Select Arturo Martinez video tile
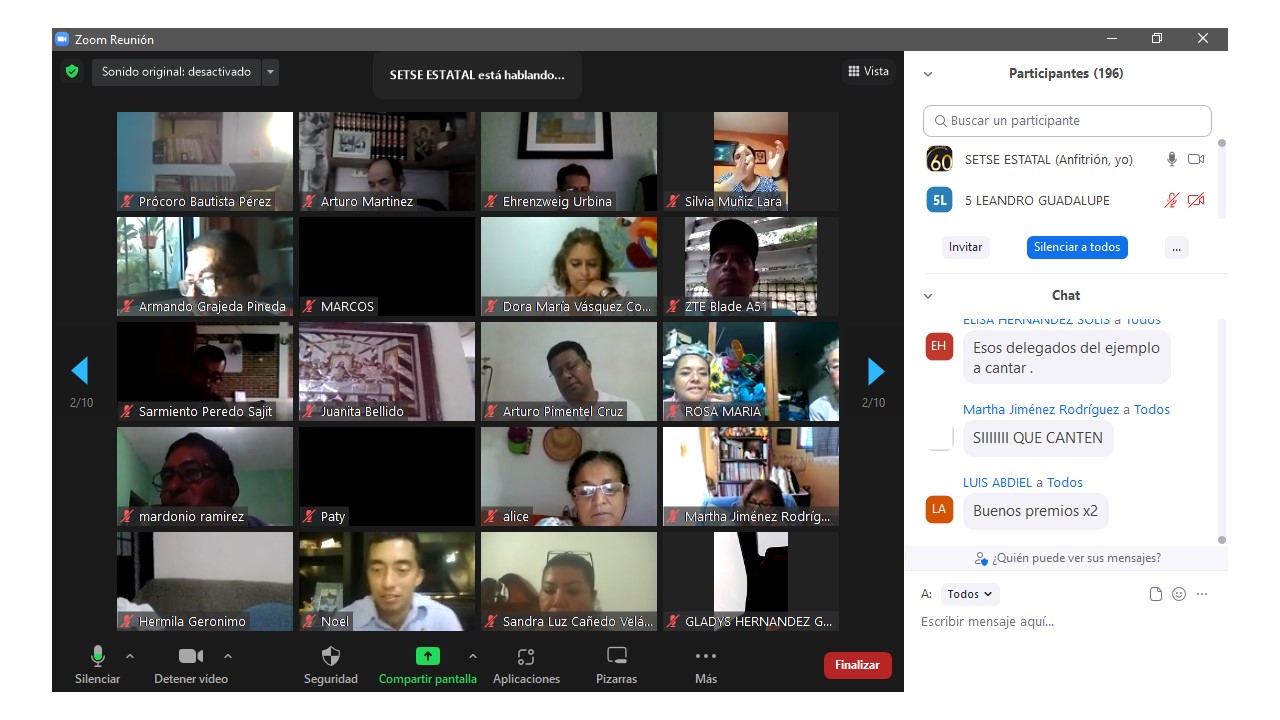The height and width of the screenshot is (720, 1280). click(387, 161)
